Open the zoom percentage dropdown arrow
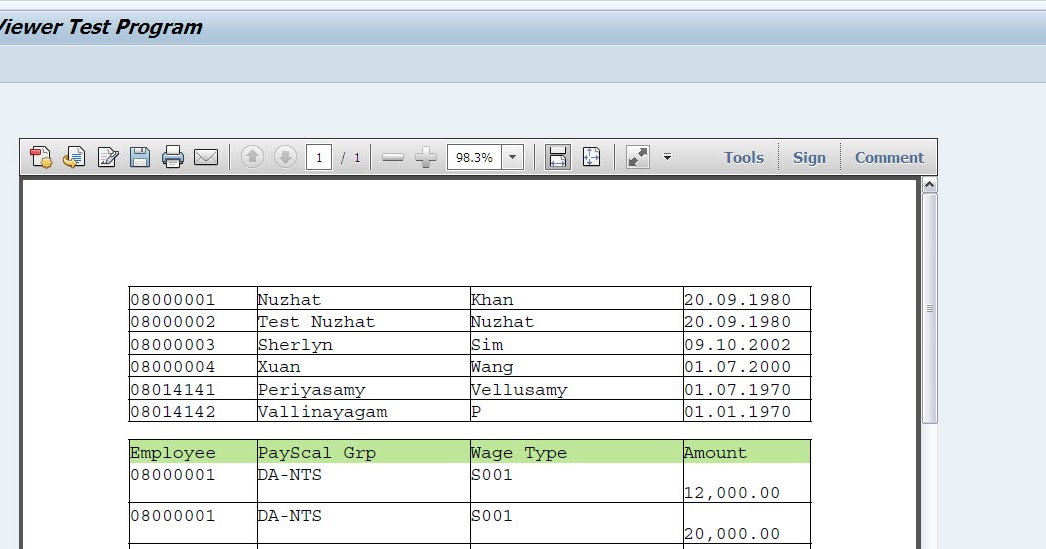Screen dimensions: 1046x549 (512, 157)
